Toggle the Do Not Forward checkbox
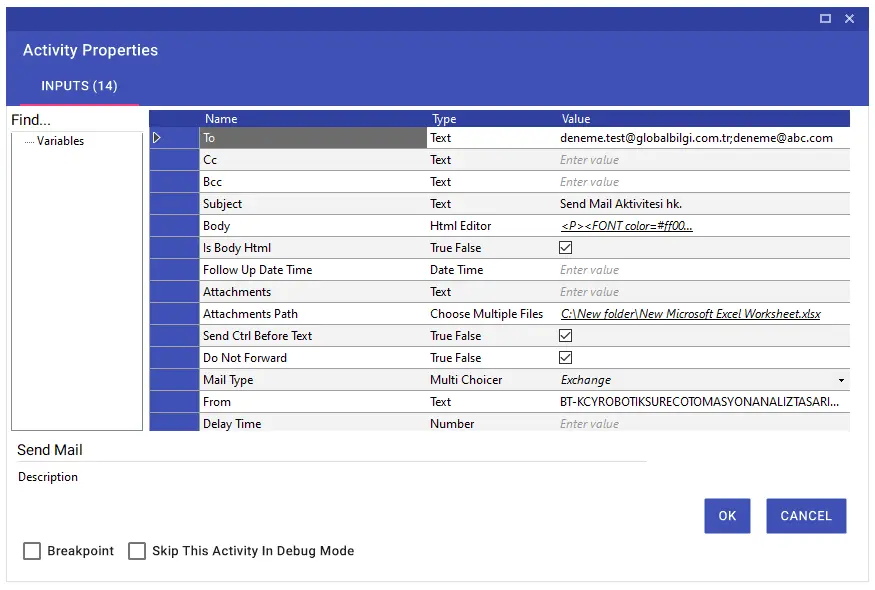This screenshot has height=590, width=875. (x=565, y=358)
